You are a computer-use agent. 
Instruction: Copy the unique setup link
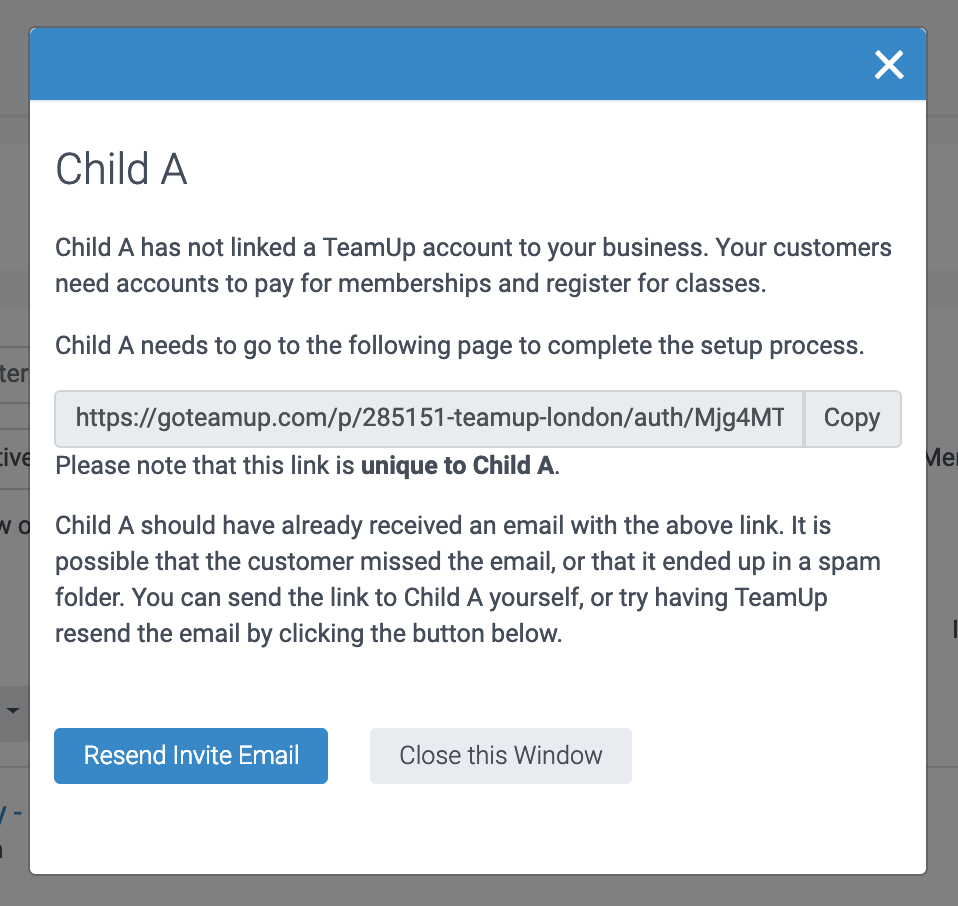(x=852, y=418)
